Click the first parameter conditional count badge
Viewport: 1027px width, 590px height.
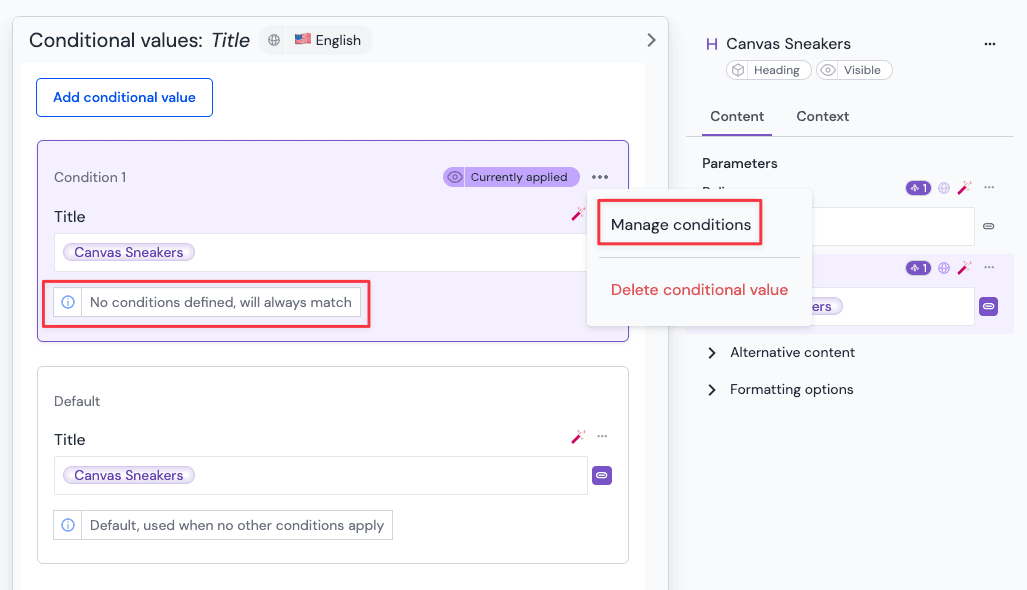pyautogui.click(x=918, y=188)
